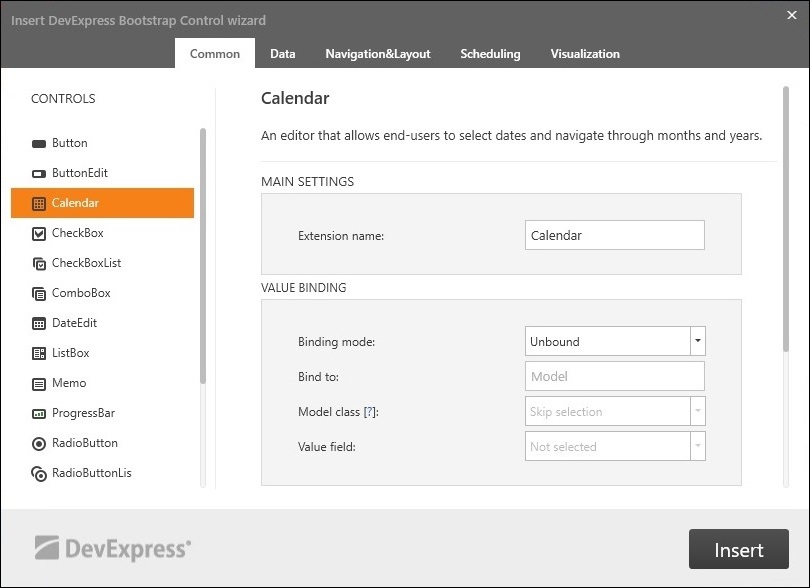This screenshot has width=810, height=588.
Task: Open the Navigation&Layout tab
Action: click(x=378, y=53)
